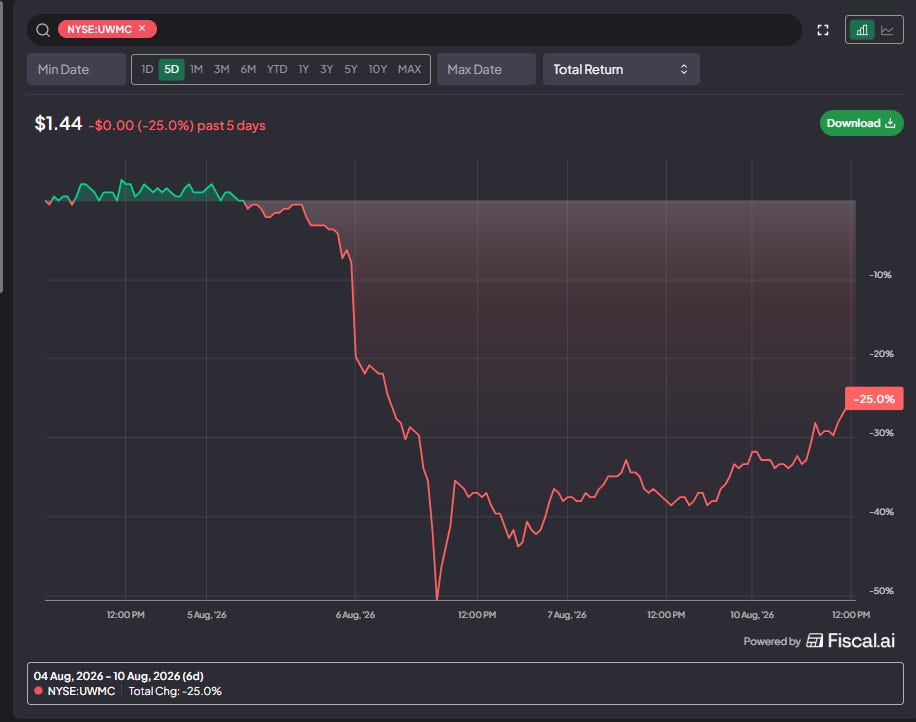Click the -10% axis label
Image resolution: width=916 pixels, height=722 pixels.
[x=880, y=275]
